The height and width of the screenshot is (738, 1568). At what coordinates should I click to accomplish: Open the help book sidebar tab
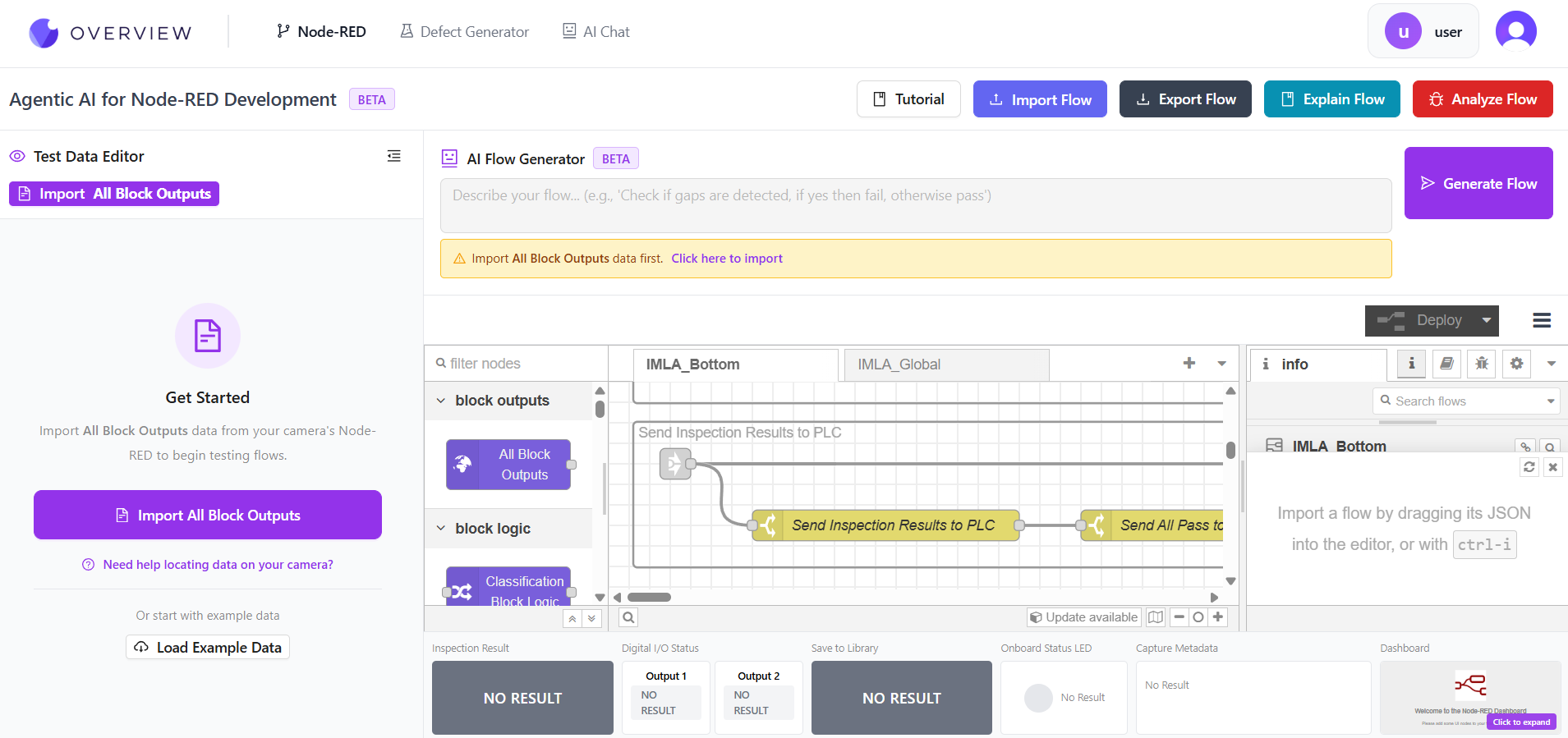1446,364
